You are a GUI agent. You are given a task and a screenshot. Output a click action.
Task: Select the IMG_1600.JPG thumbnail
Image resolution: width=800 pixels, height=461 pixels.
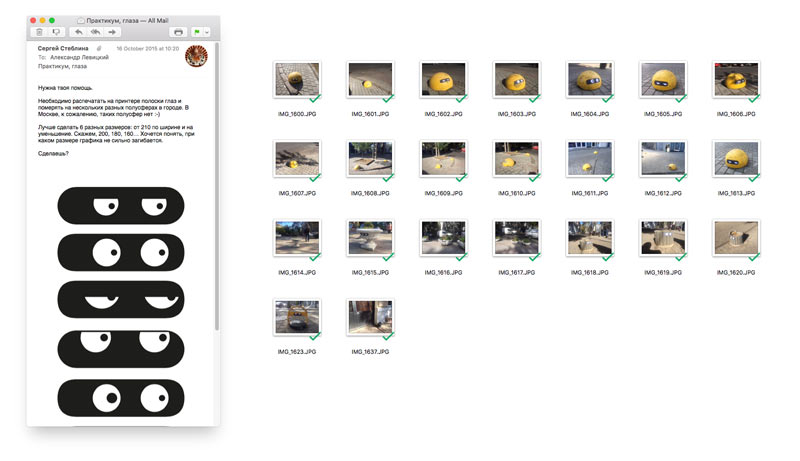pyautogui.click(x=297, y=80)
